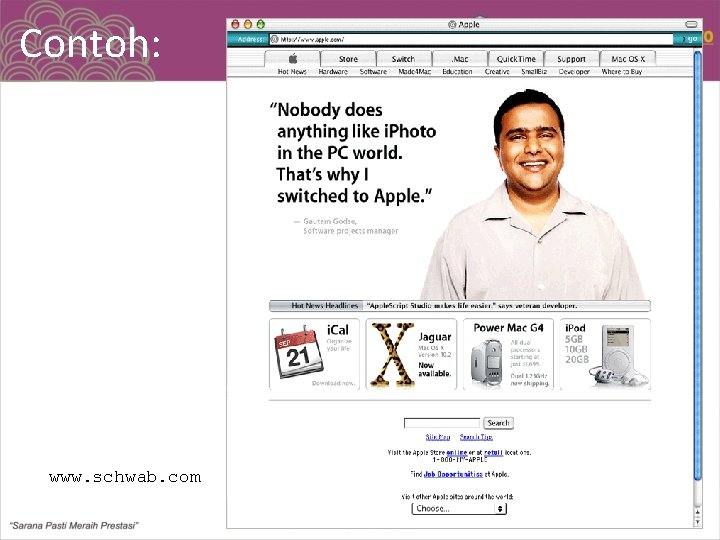This screenshot has height=540, width=720.
Task: Select Developer in sub-navigation
Action: click(574, 72)
